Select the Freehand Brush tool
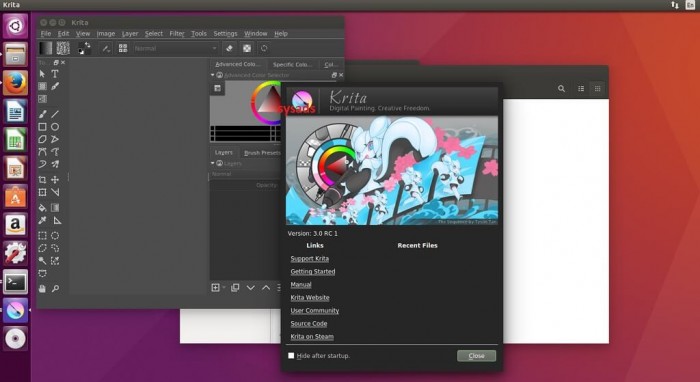Image resolution: width=700 pixels, height=382 pixels. [42, 114]
